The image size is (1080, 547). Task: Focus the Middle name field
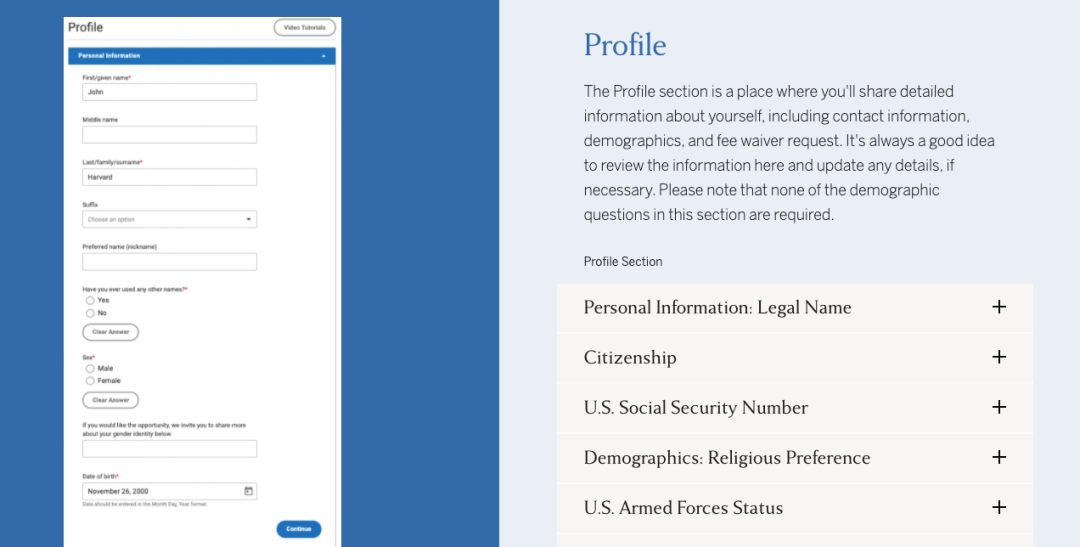tap(169, 134)
